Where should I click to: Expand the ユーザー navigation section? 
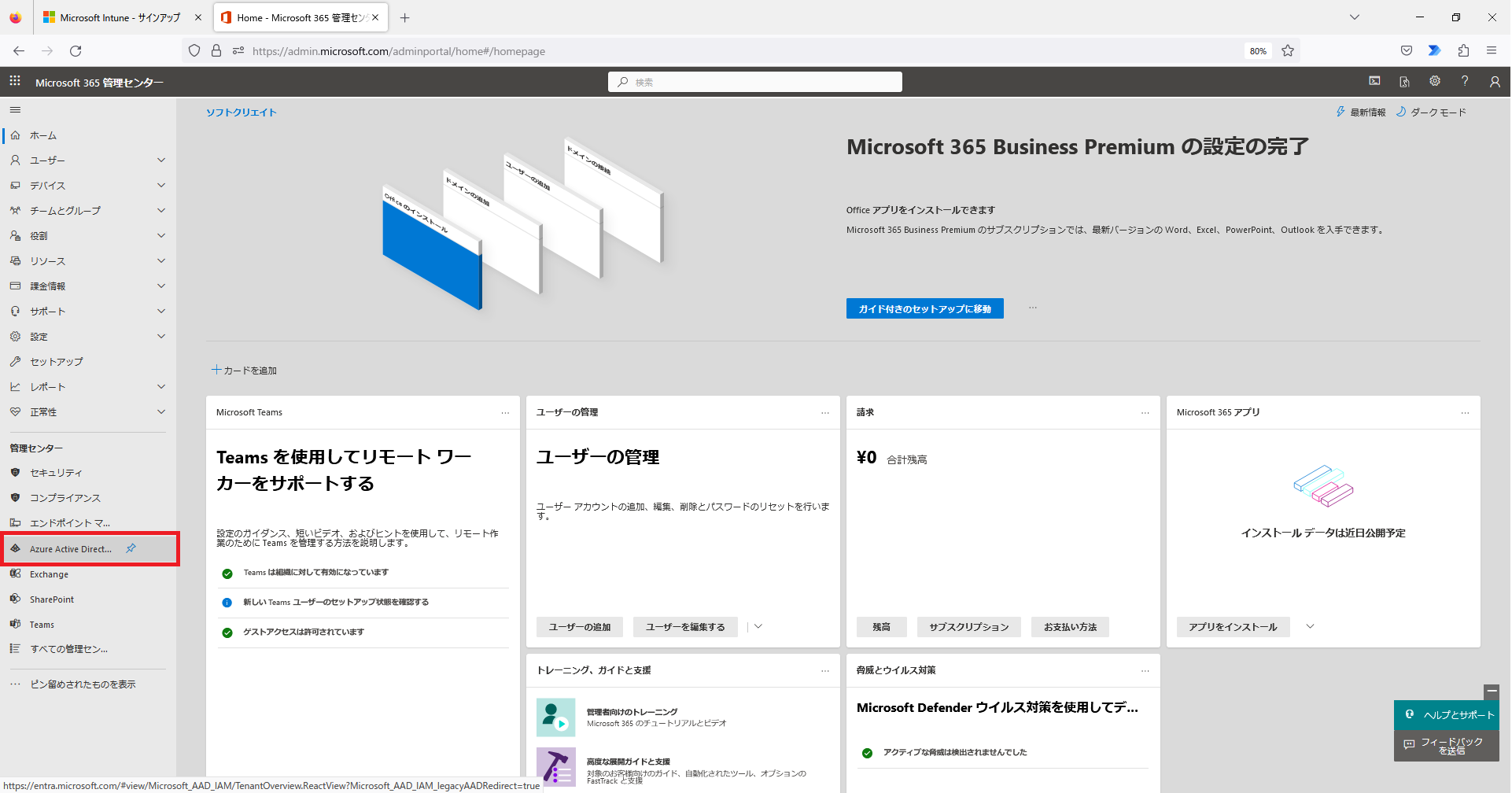(x=161, y=160)
